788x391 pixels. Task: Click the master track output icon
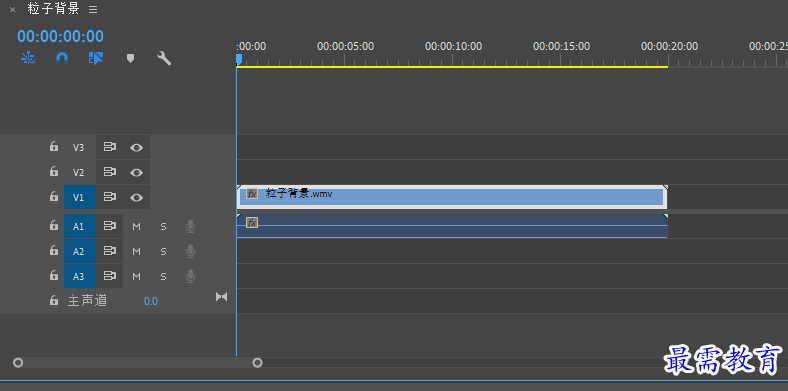[222, 297]
